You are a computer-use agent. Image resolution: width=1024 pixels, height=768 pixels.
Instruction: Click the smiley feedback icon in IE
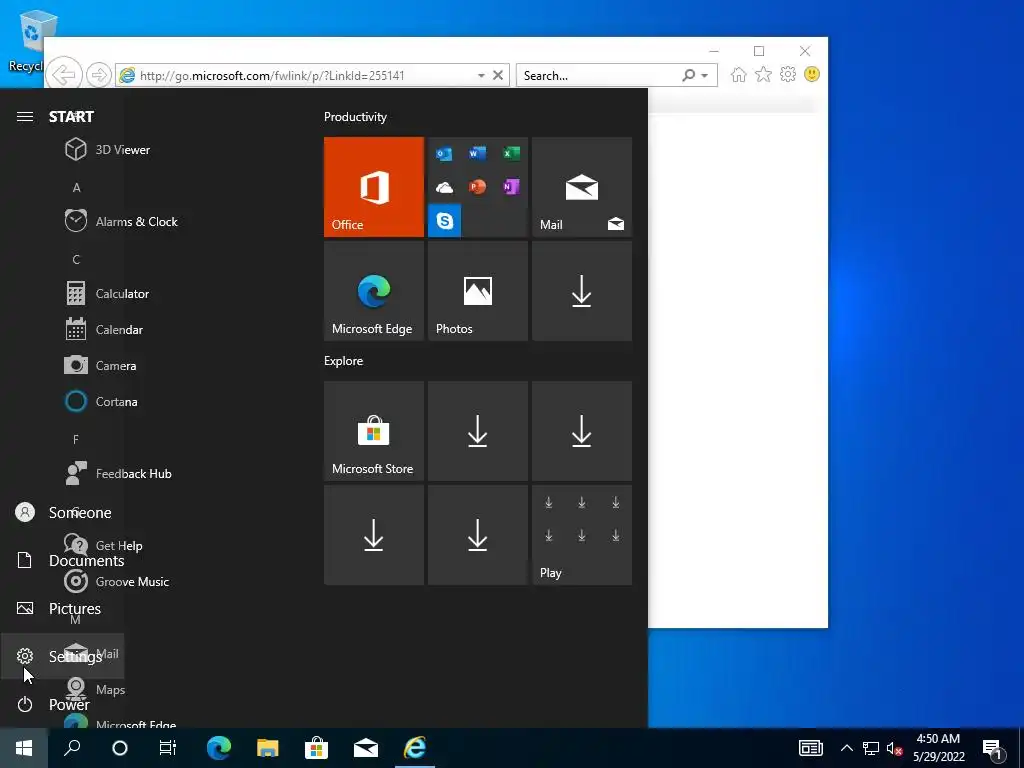pos(812,74)
